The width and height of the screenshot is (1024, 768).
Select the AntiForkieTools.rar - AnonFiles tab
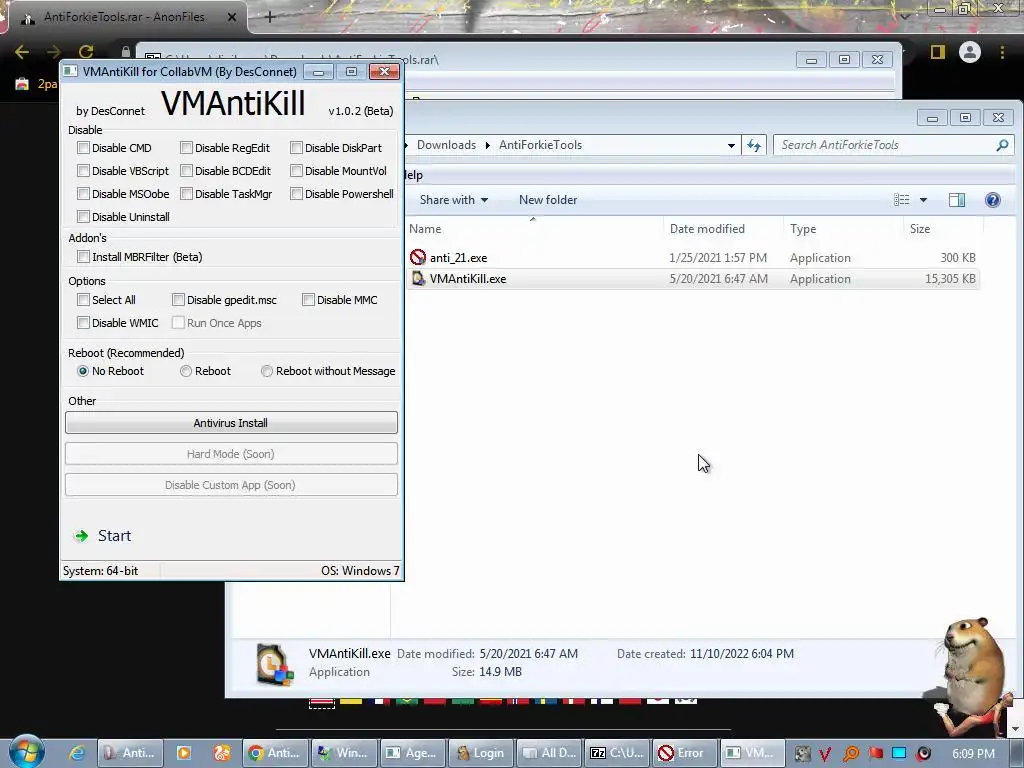tap(124, 17)
